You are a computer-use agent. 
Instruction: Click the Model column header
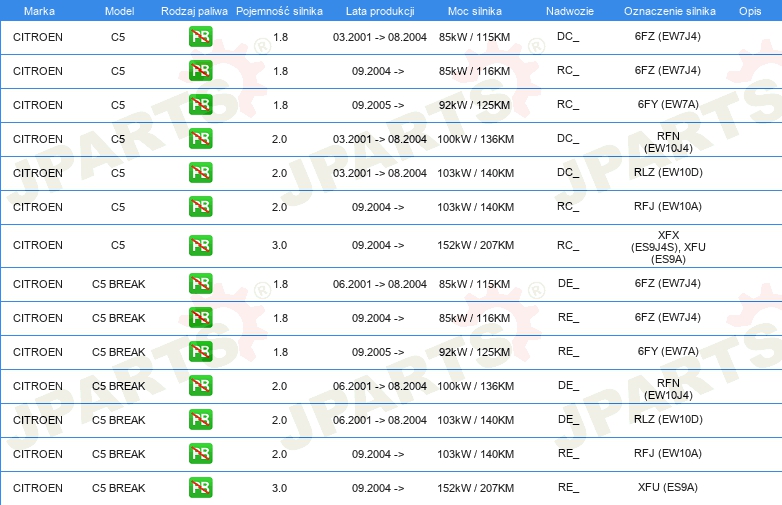[x=119, y=11]
